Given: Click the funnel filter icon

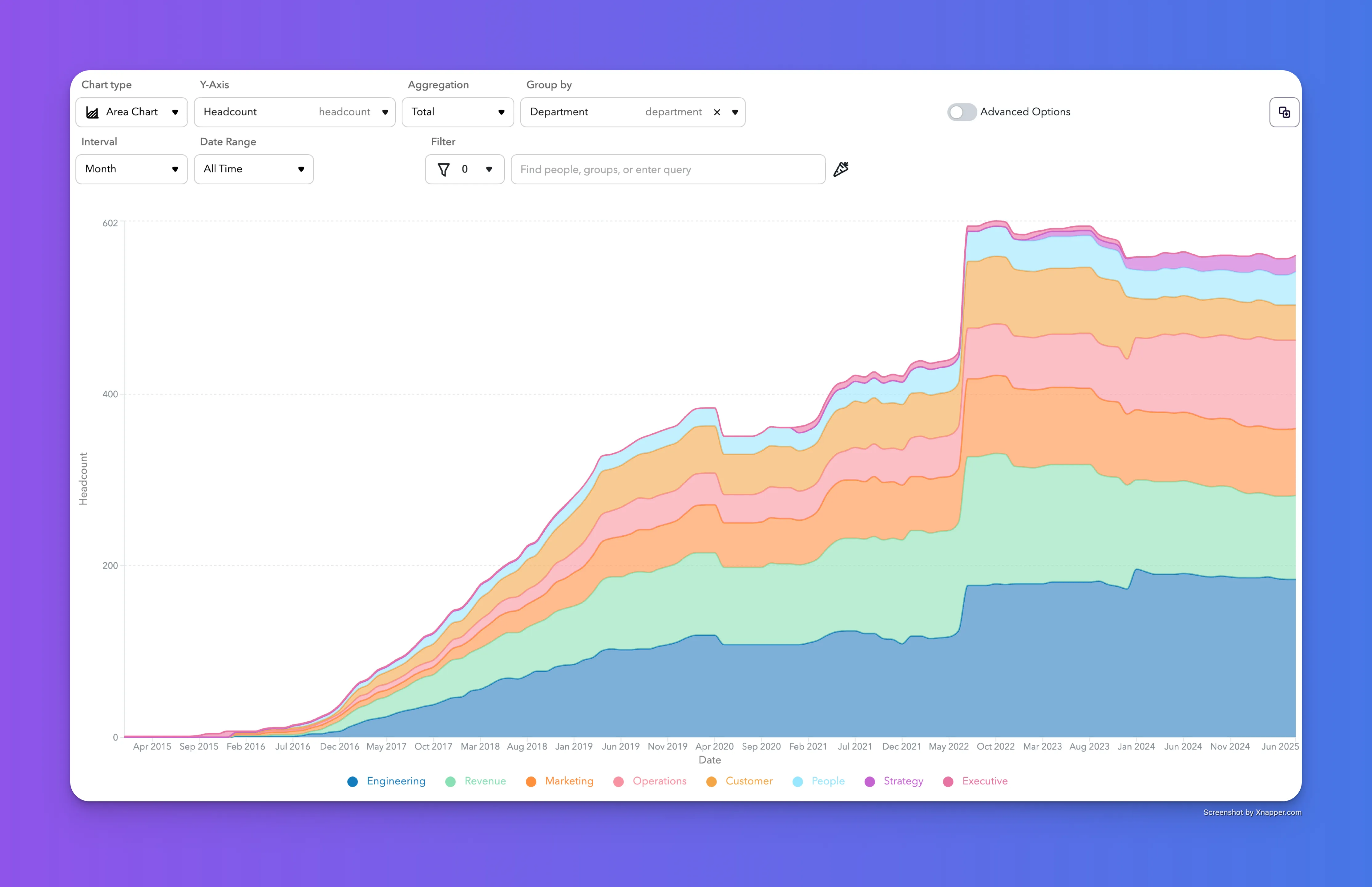Looking at the screenshot, I should (443, 169).
